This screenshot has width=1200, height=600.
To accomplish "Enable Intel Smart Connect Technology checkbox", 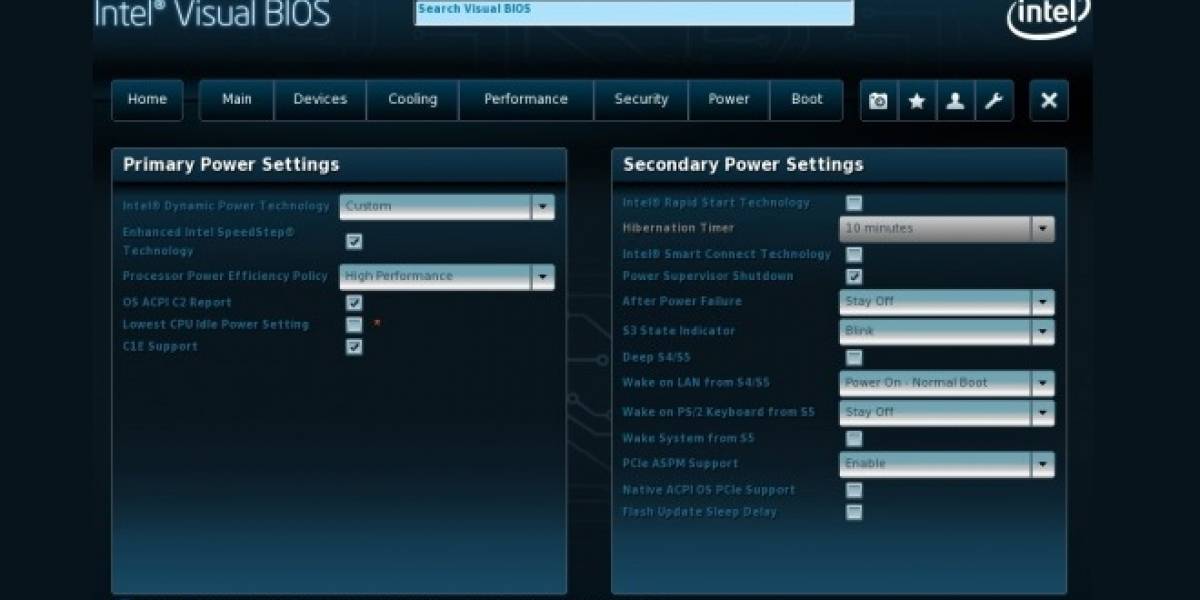I will [x=854, y=255].
